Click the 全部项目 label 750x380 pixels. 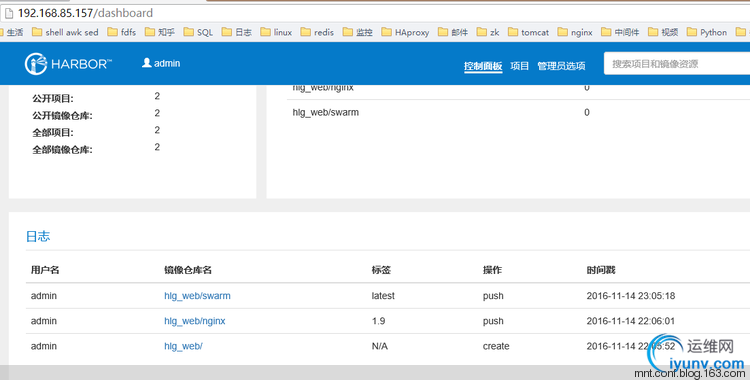53,133
